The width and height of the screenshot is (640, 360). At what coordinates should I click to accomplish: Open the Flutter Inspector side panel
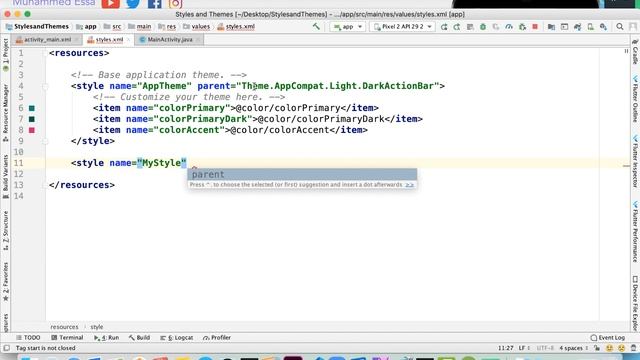pos(635,162)
